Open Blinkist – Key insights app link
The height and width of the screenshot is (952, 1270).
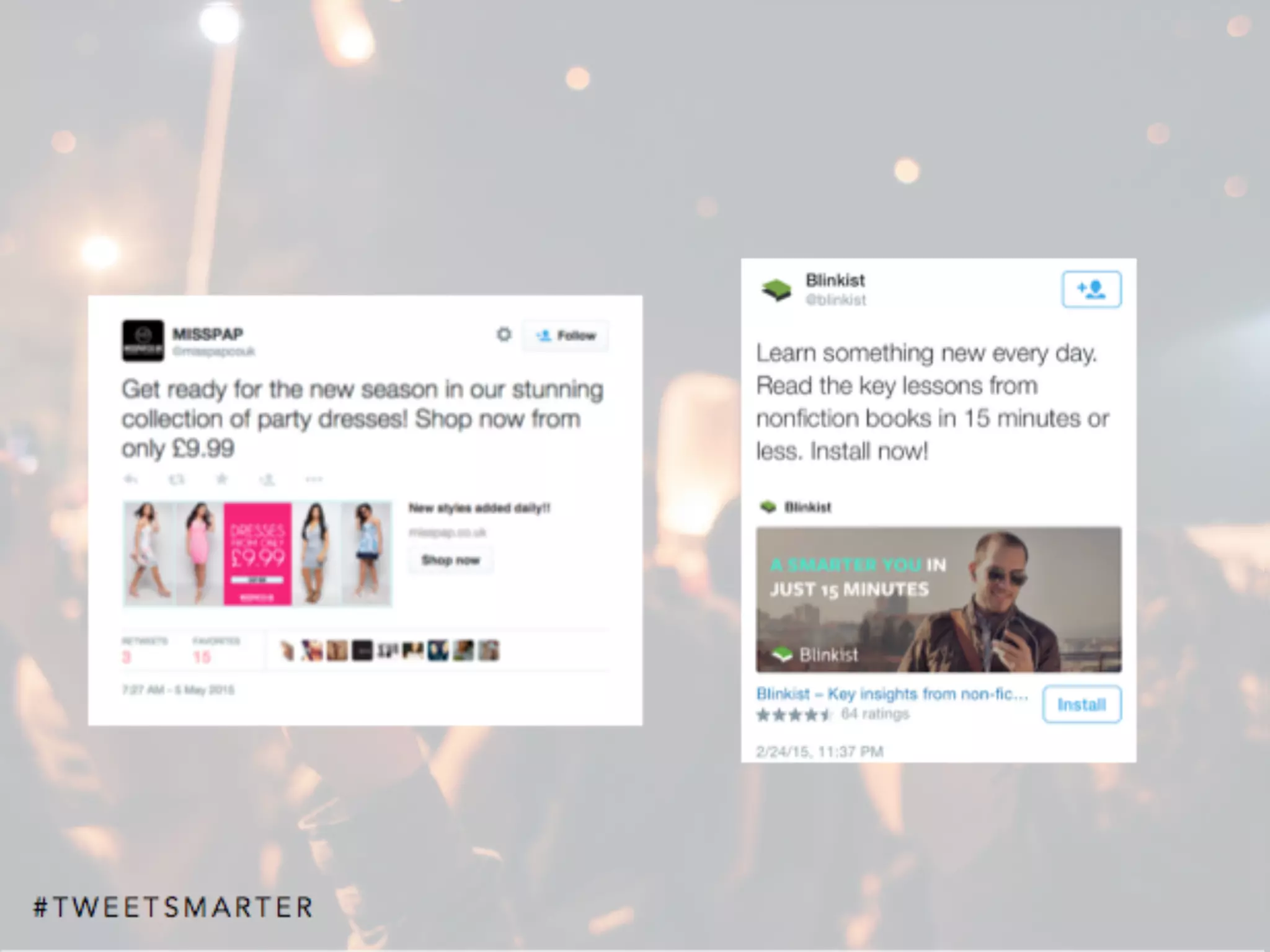[892, 694]
